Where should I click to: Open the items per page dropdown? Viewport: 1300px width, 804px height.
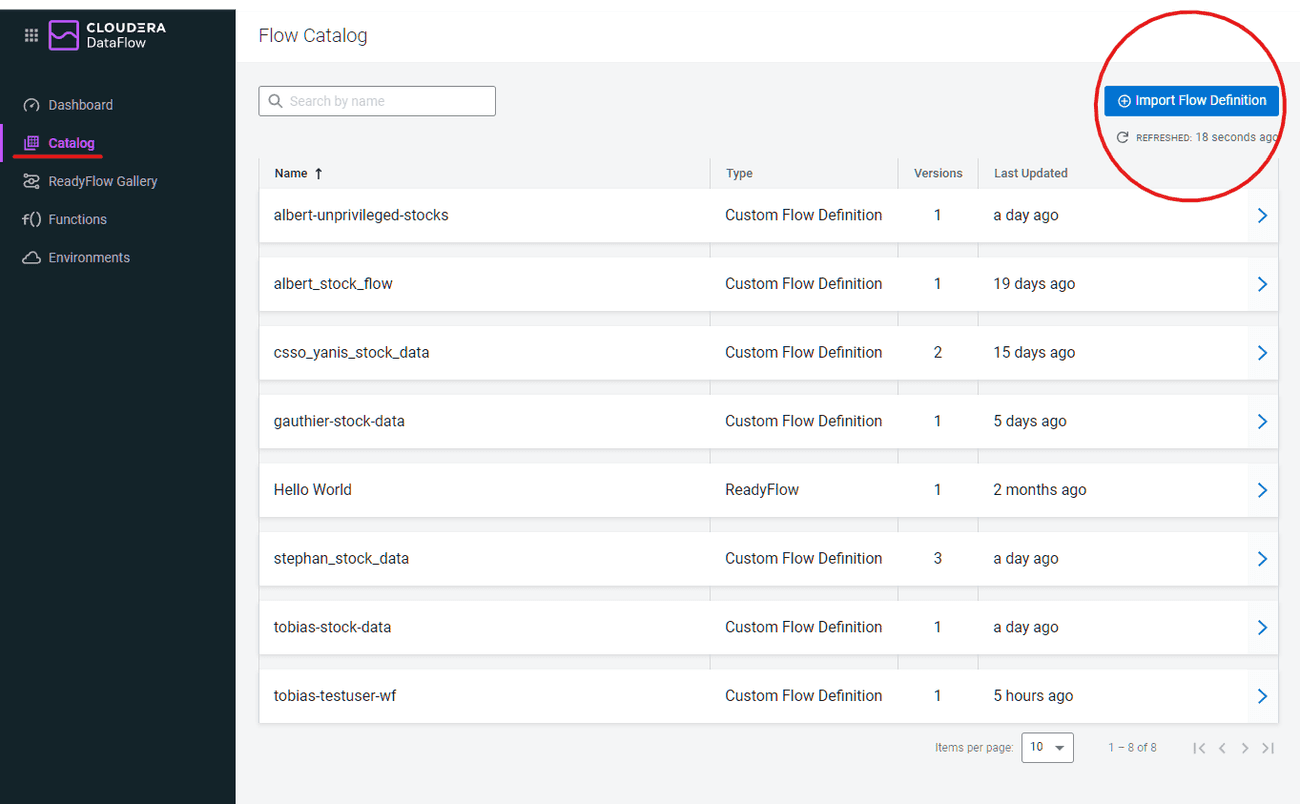(1047, 747)
